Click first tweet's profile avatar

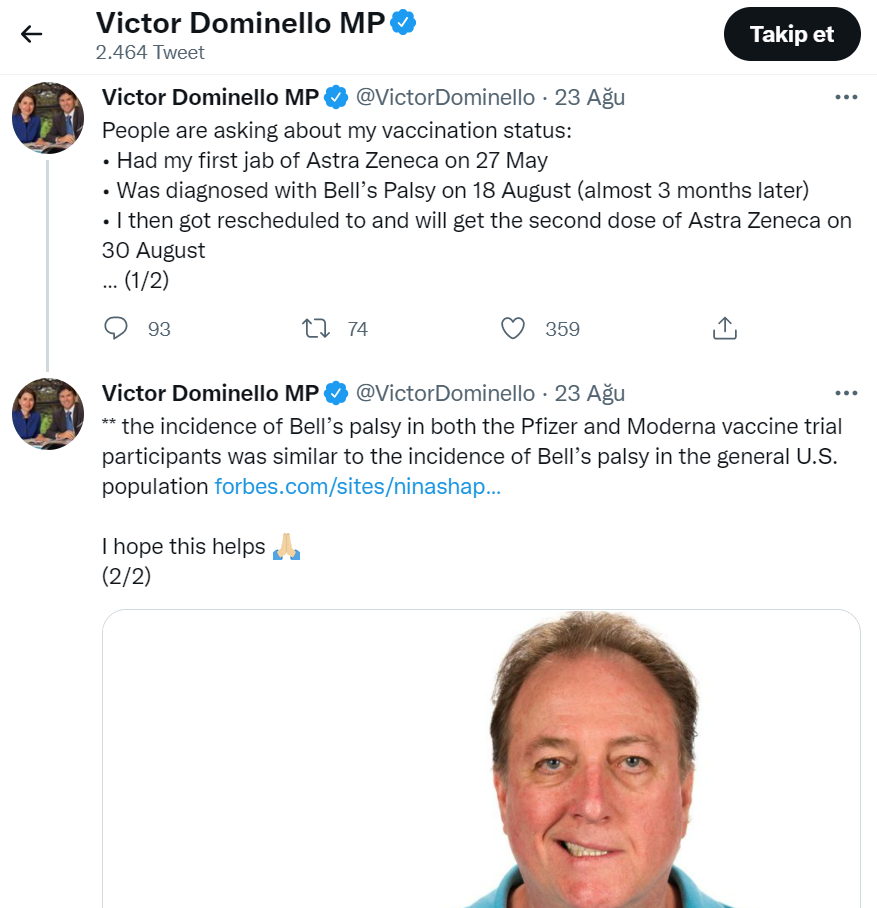pyautogui.click(x=47, y=118)
